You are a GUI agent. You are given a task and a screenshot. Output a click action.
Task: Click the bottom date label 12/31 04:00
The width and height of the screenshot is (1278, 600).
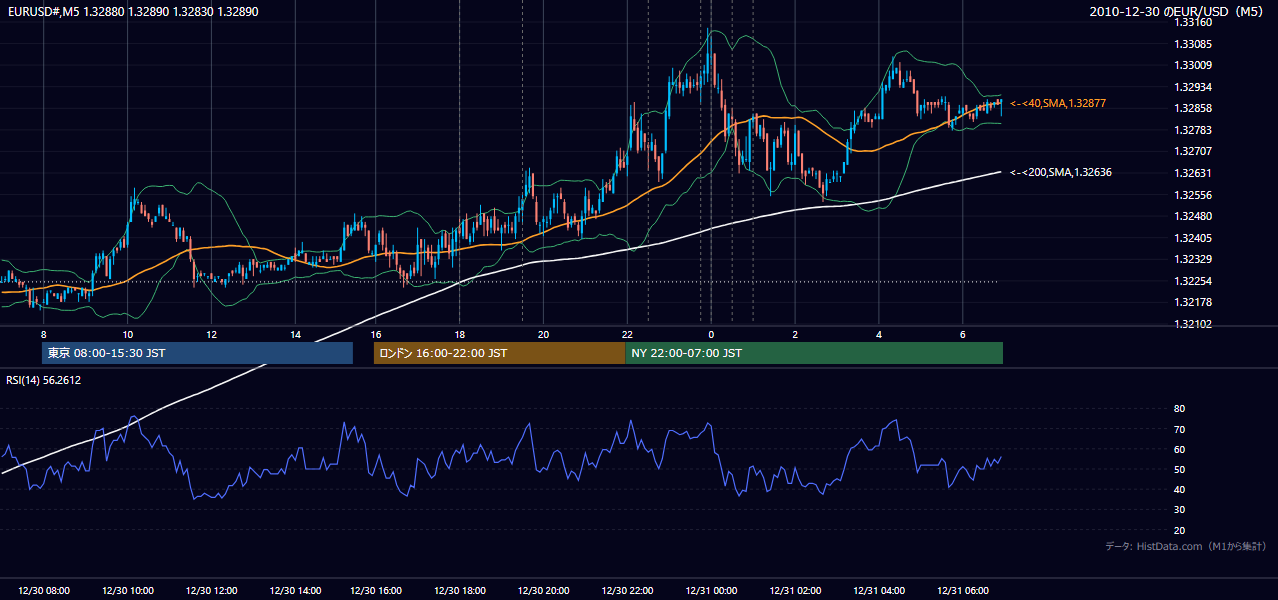(878, 591)
